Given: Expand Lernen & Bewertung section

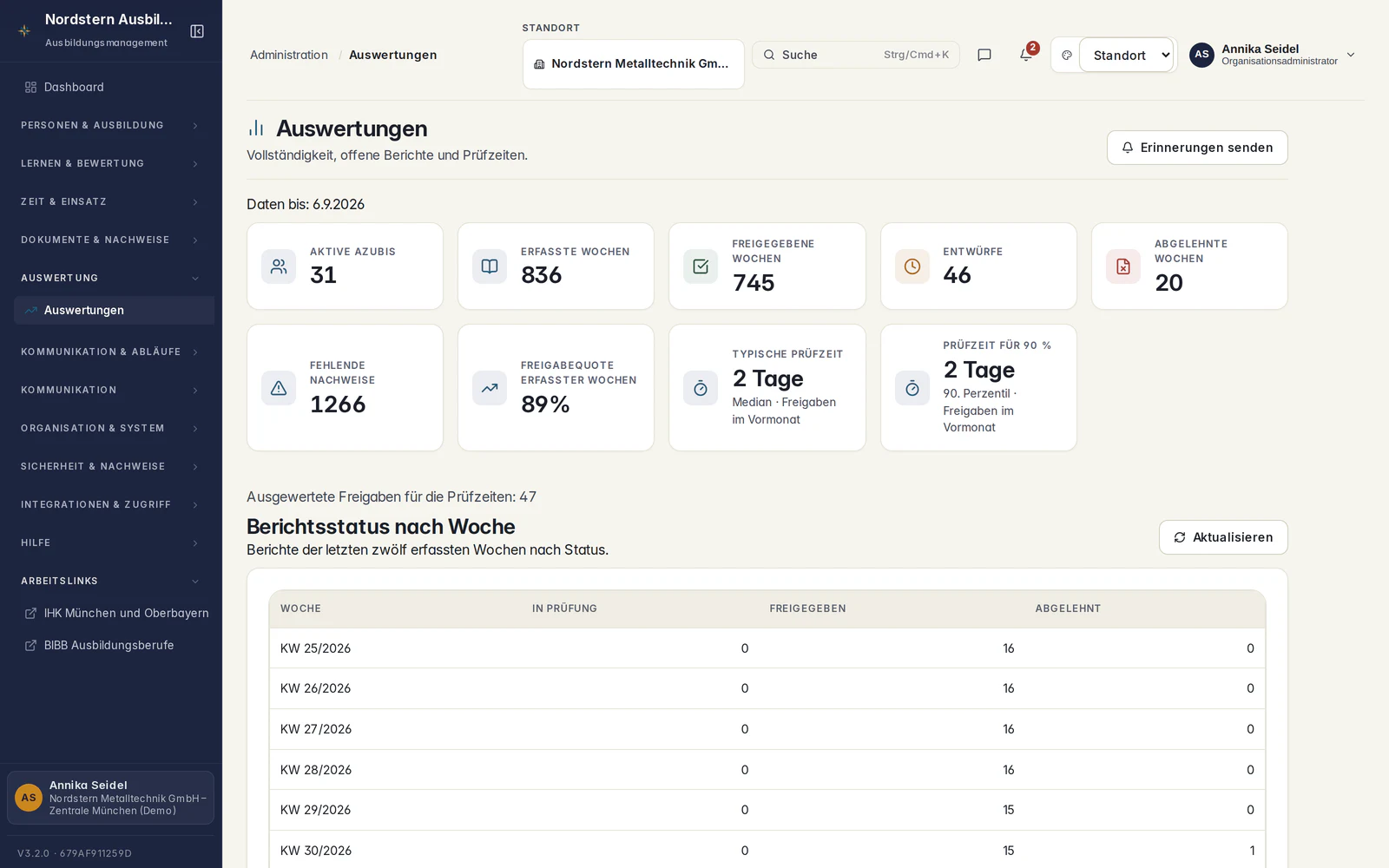Looking at the screenshot, I should click(x=111, y=163).
